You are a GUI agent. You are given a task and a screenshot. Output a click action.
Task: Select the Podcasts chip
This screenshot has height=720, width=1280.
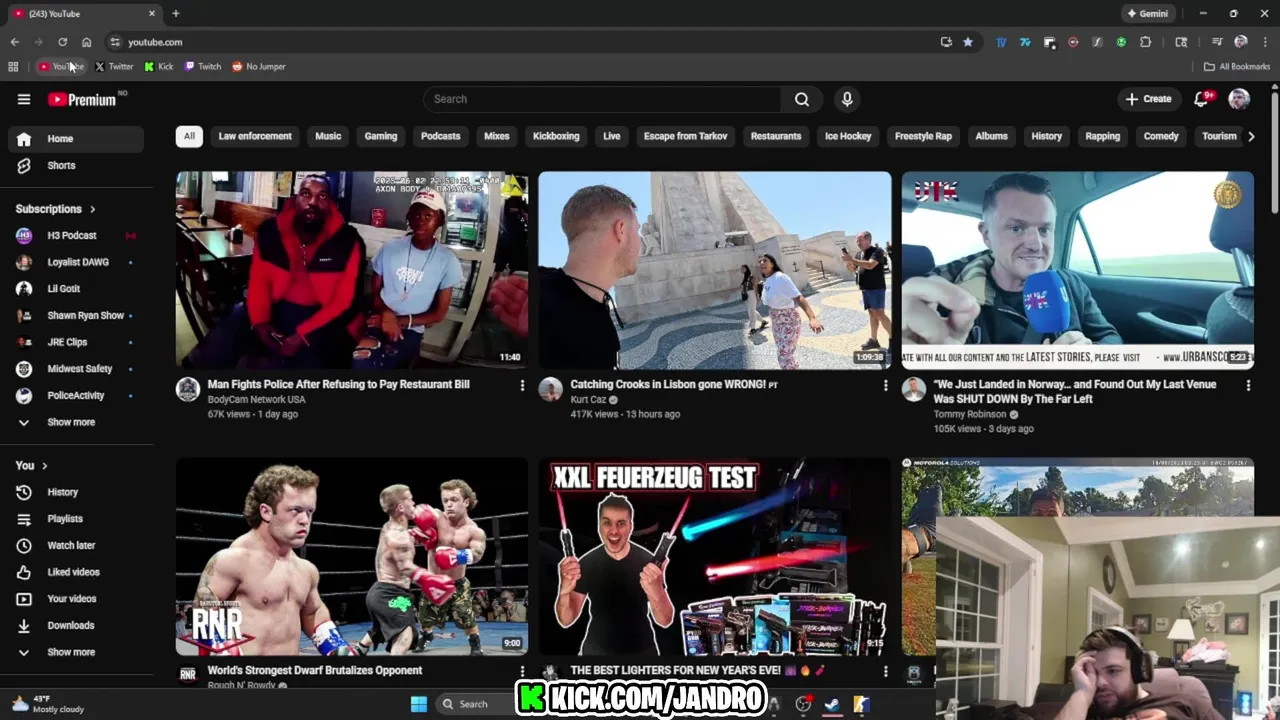pyautogui.click(x=441, y=136)
